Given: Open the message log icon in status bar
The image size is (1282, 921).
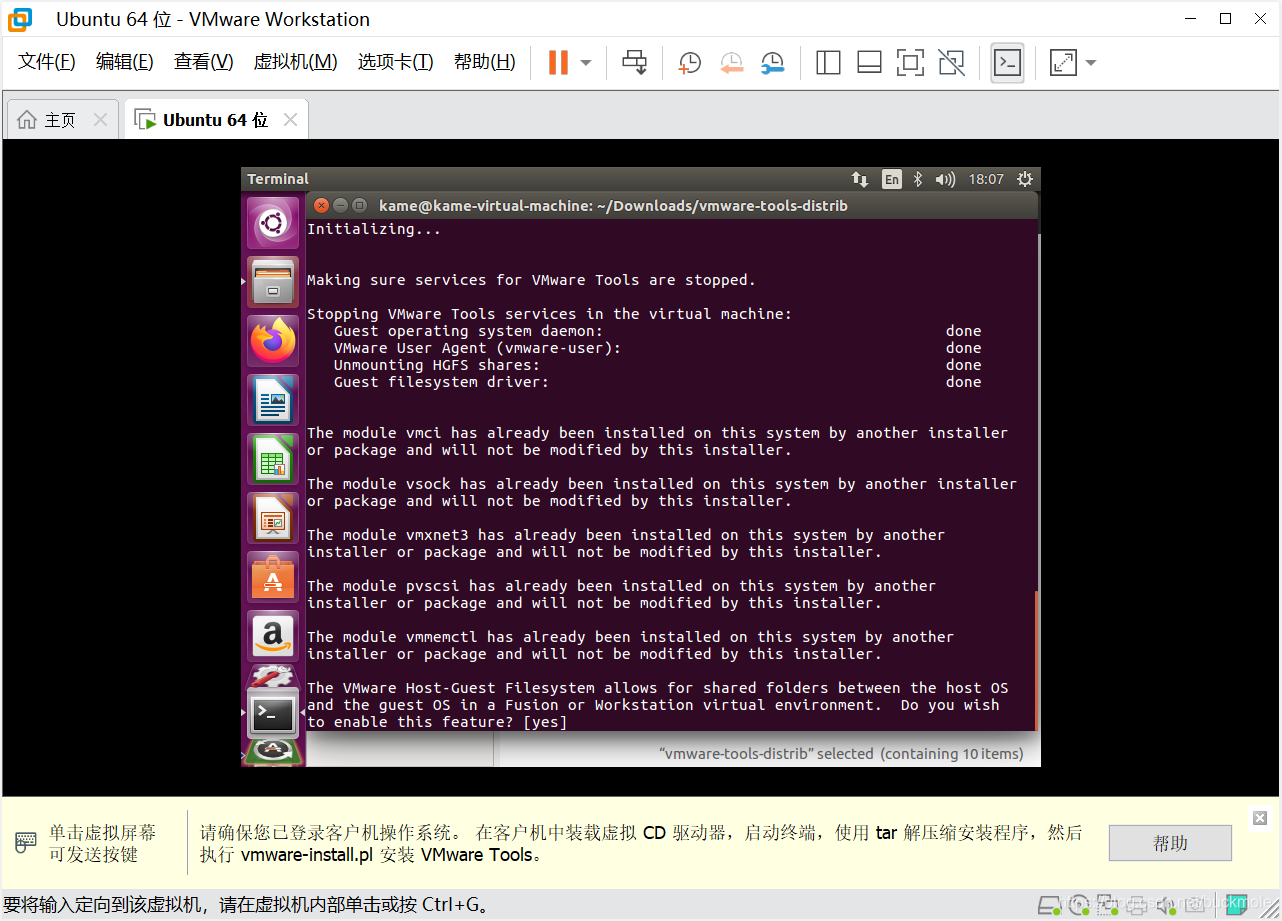Looking at the screenshot, I should [1238, 905].
